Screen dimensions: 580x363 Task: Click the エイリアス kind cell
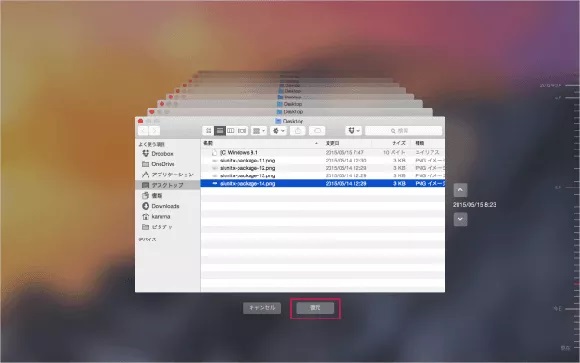(x=427, y=152)
